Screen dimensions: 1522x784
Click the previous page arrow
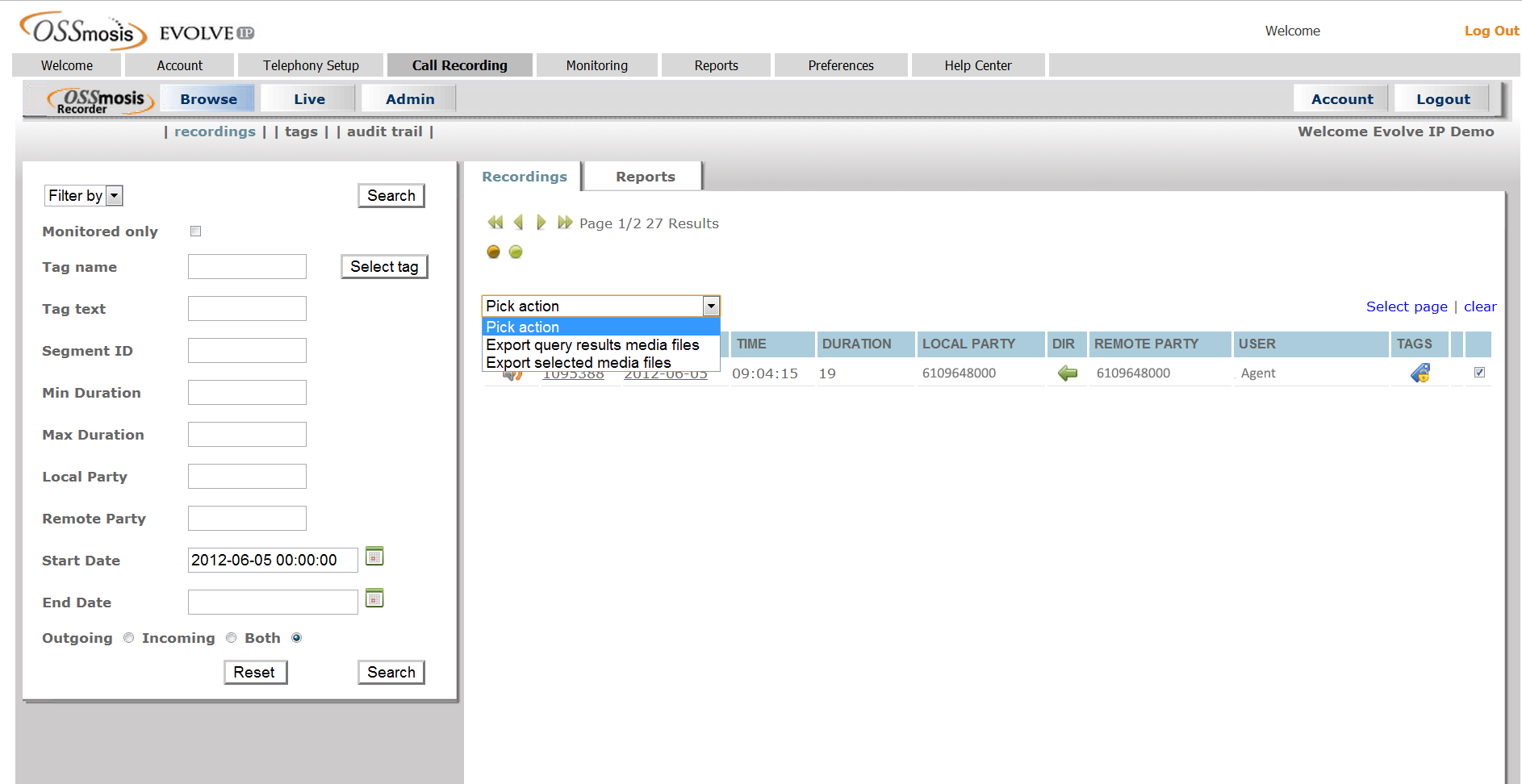coord(518,223)
